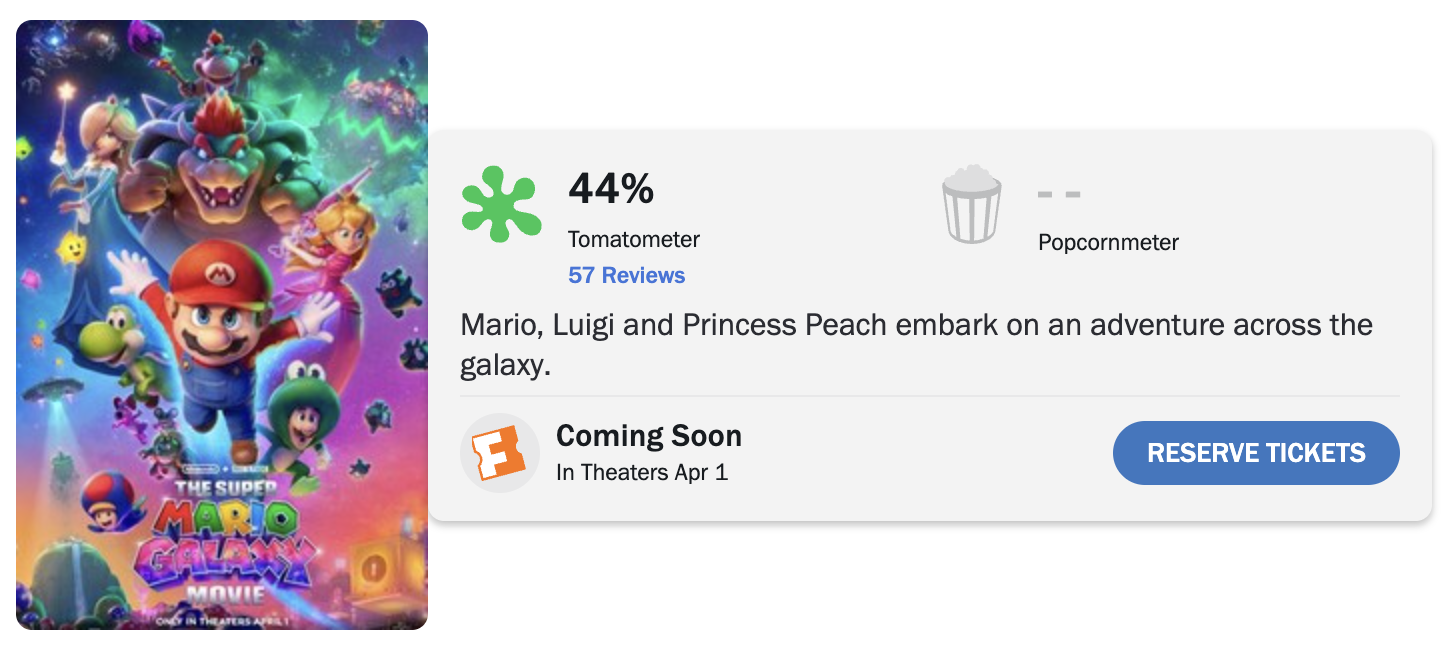Open the 57 Reviews link
This screenshot has width=1448, height=650.
coord(626,275)
